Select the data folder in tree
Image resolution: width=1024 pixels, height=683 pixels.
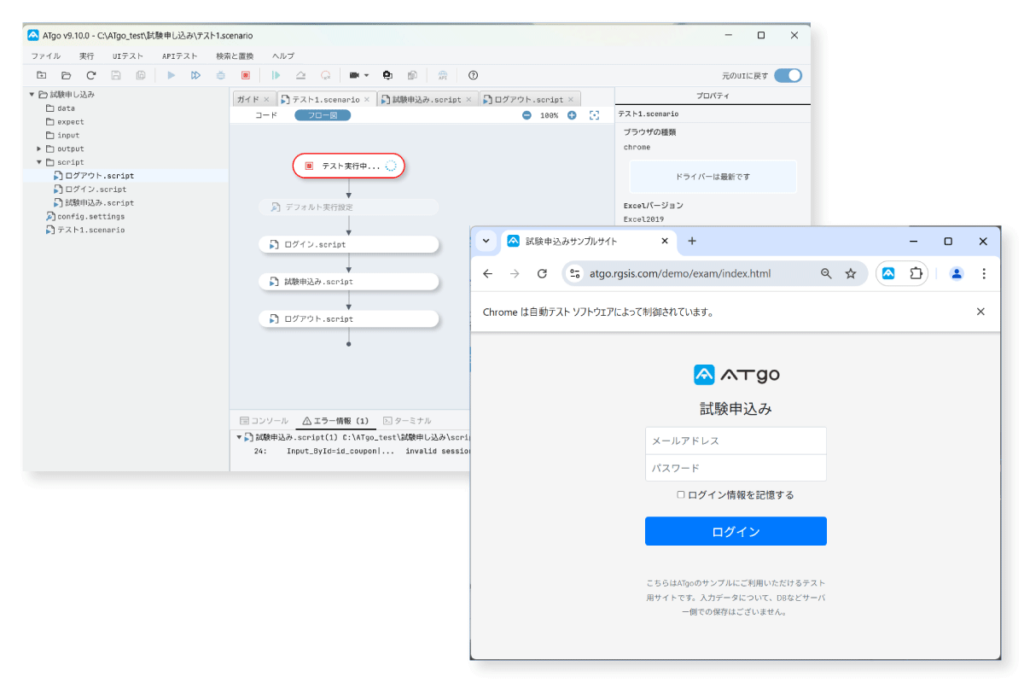point(60,108)
